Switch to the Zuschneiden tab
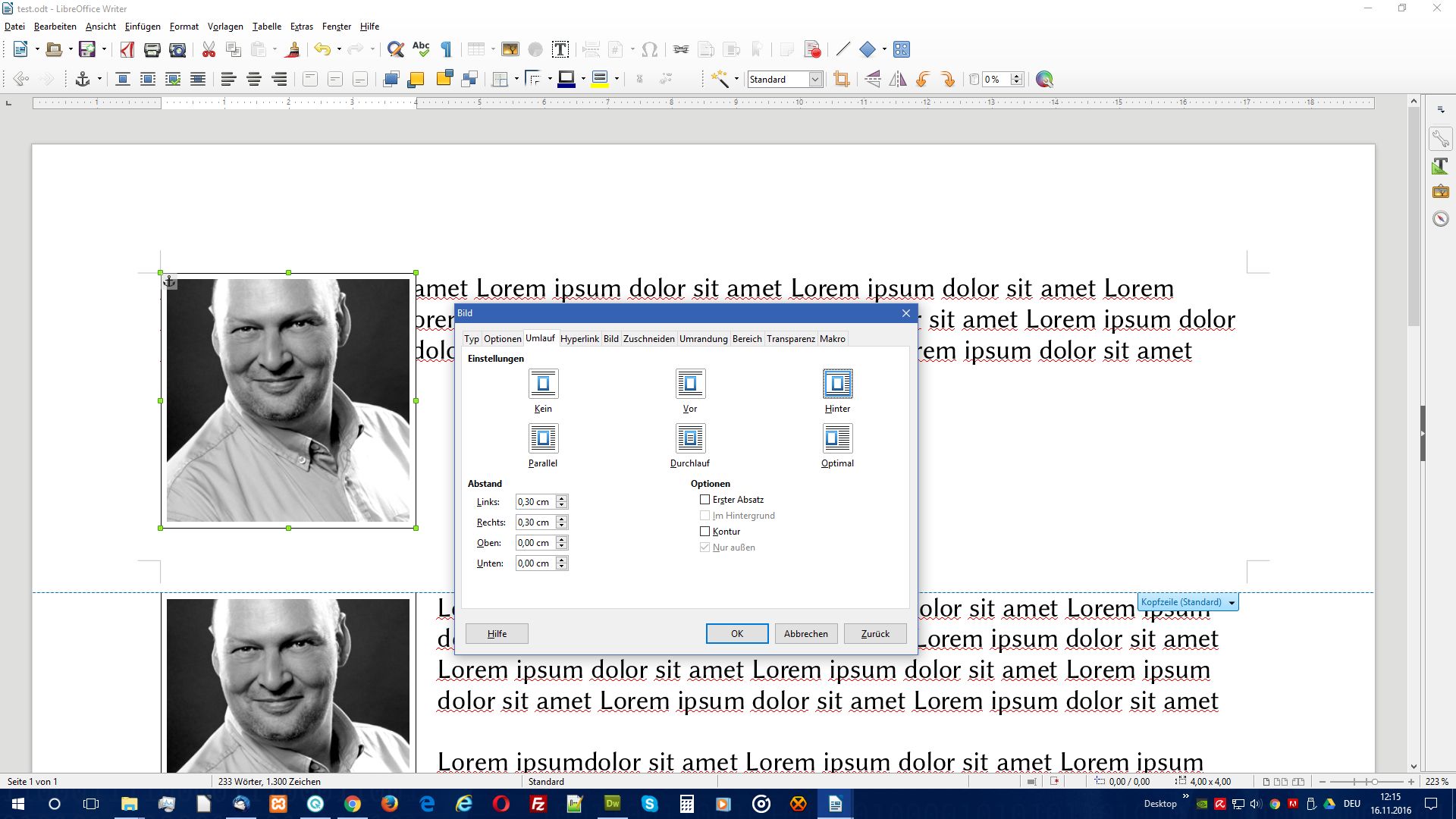Image resolution: width=1456 pixels, height=819 pixels. coord(648,339)
